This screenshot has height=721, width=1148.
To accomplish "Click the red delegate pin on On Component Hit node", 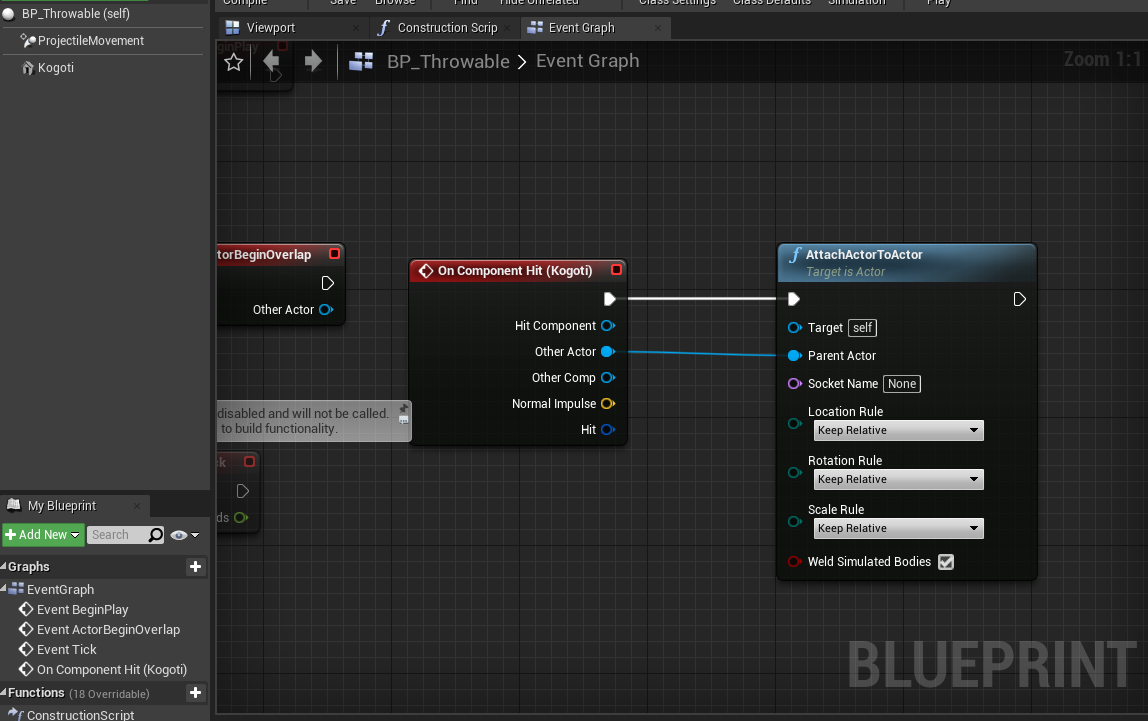I will pyautogui.click(x=616, y=270).
